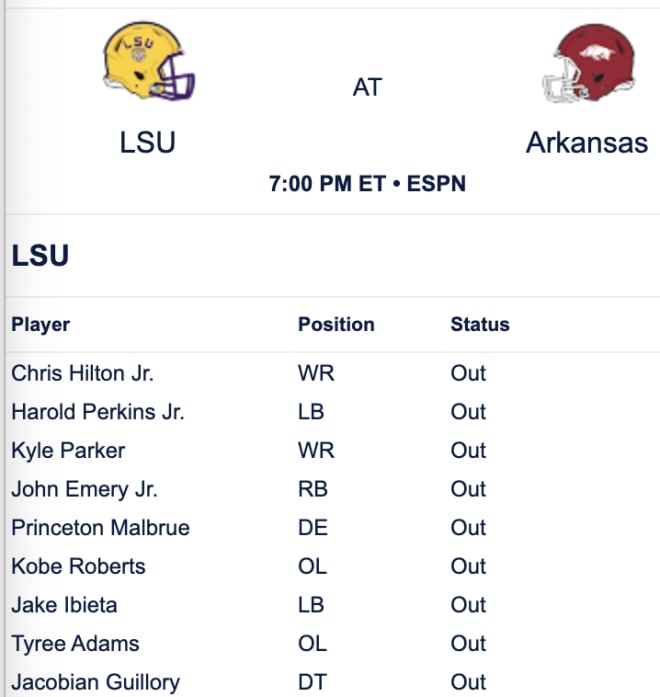Select Jake Ibieta row
The image size is (660, 697).
tap(332, 605)
